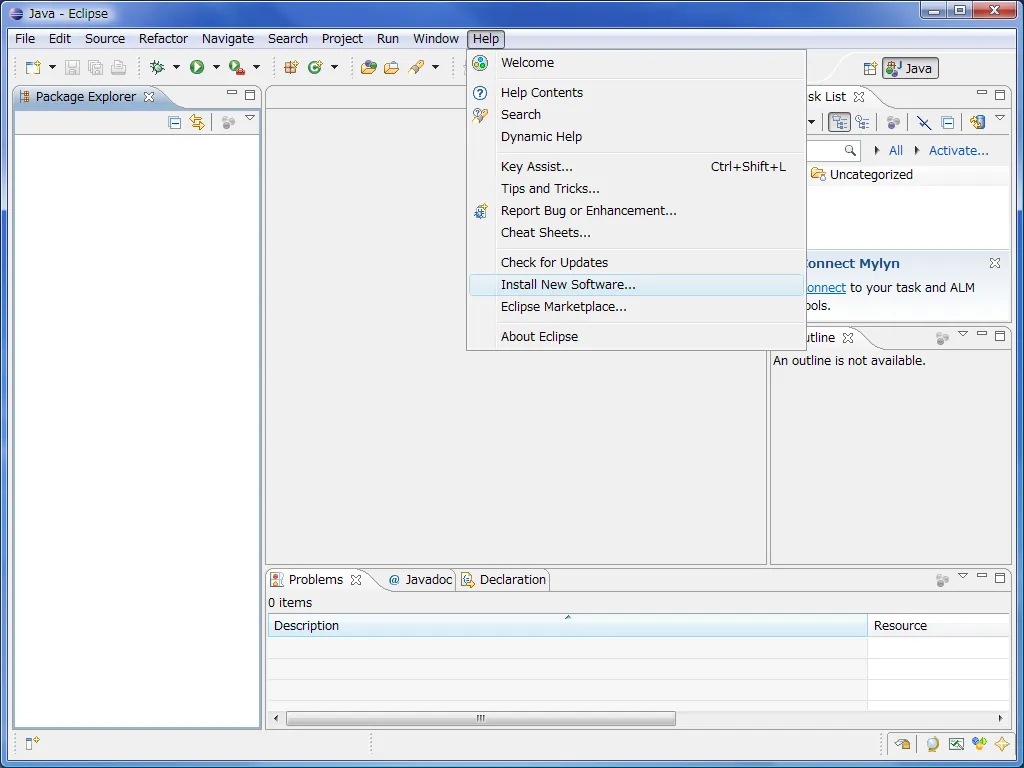
Task: Click the Open Task icon in toolbar
Action: [392, 67]
